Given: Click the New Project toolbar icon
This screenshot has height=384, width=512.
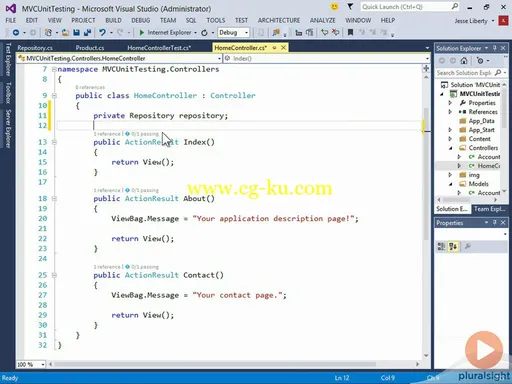Looking at the screenshot, I should [x=49, y=32].
